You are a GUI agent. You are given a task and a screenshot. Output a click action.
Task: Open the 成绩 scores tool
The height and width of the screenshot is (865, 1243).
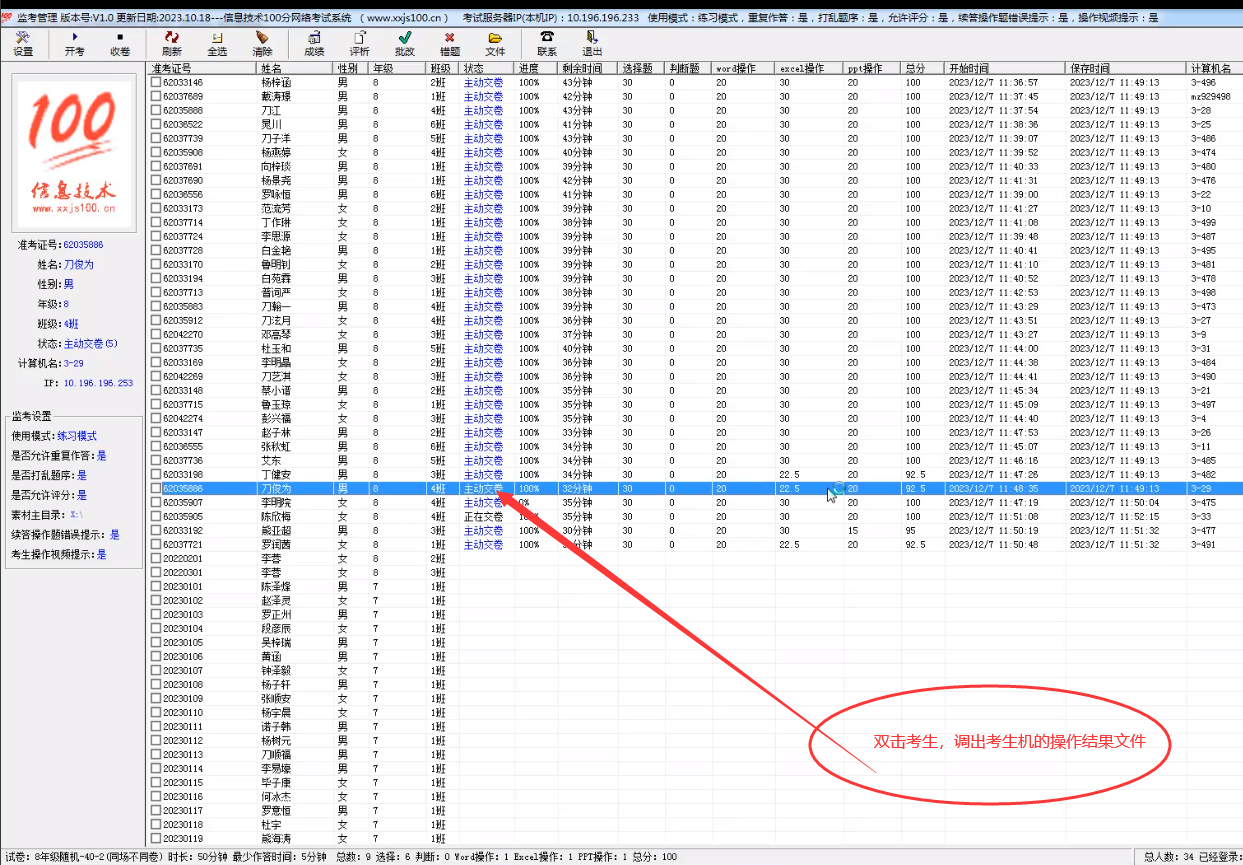[x=314, y=43]
